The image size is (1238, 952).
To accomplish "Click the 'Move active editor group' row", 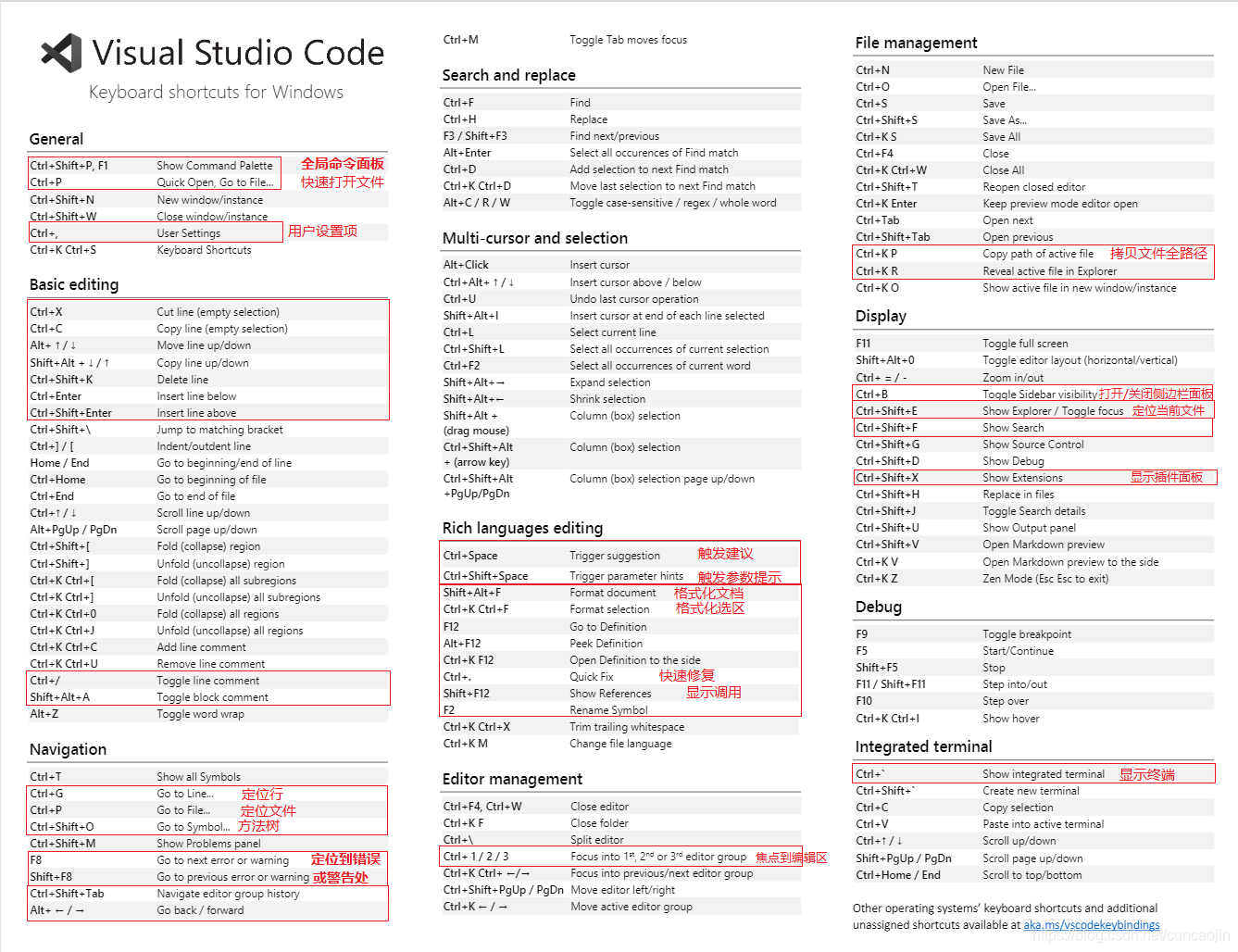I will (621, 907).
